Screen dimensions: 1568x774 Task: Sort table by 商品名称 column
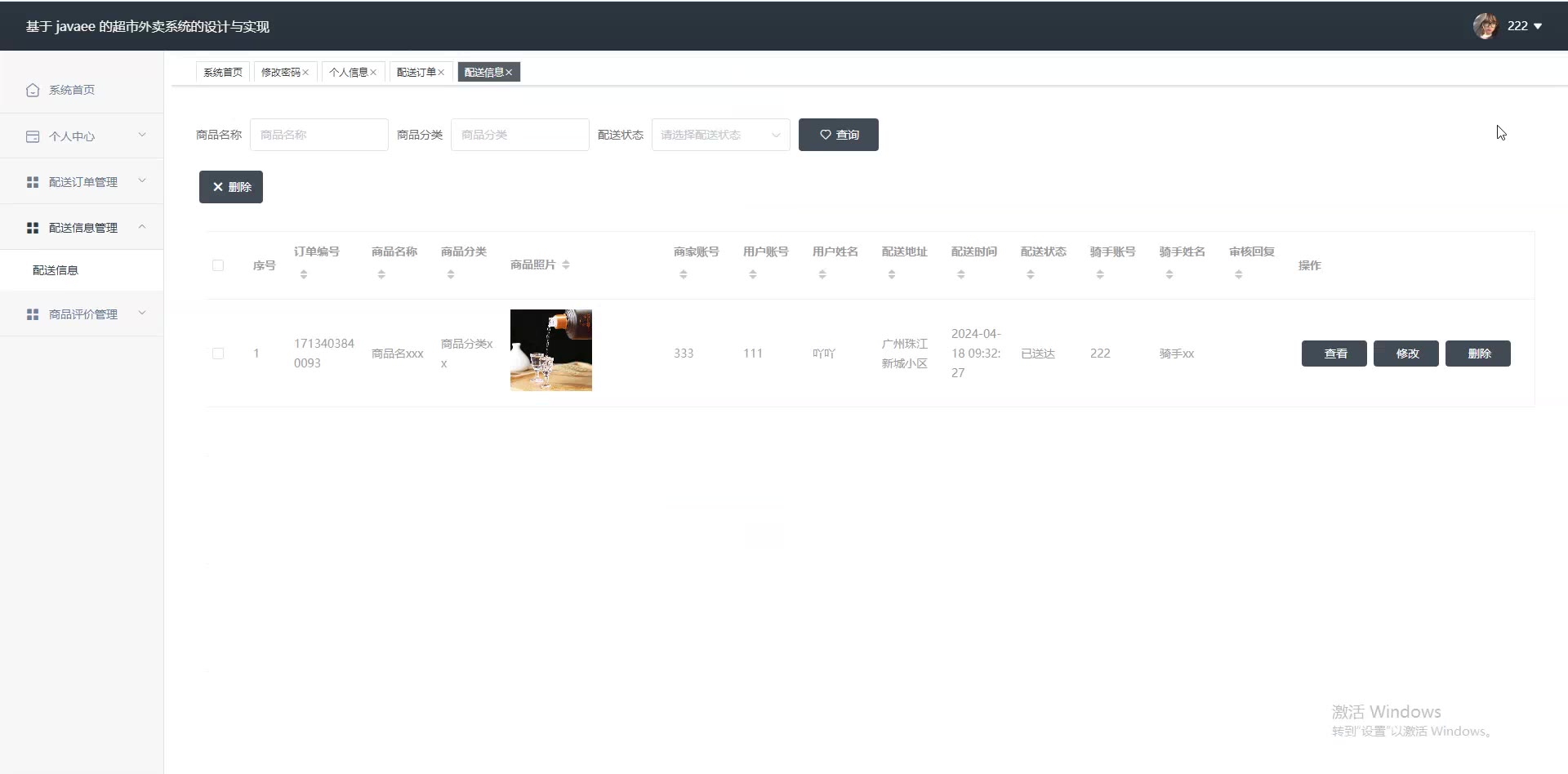click(x=381, y=274)
